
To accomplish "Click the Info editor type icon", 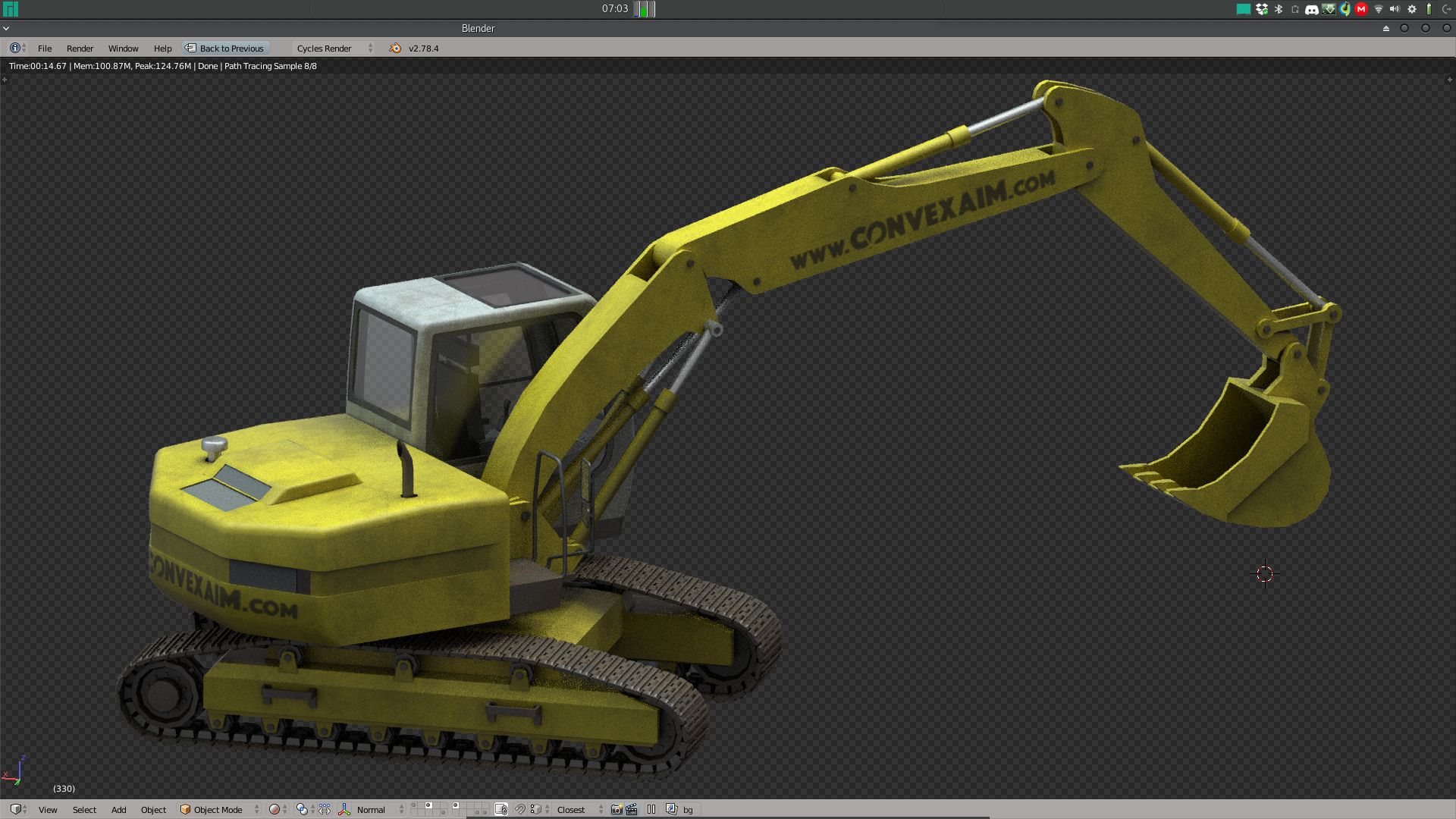I will coord(17,48).
